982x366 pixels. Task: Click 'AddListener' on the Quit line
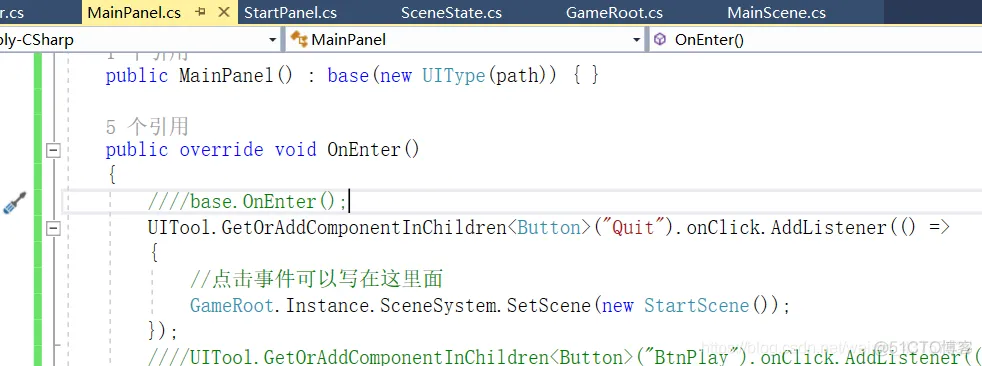tap(829, 227)
